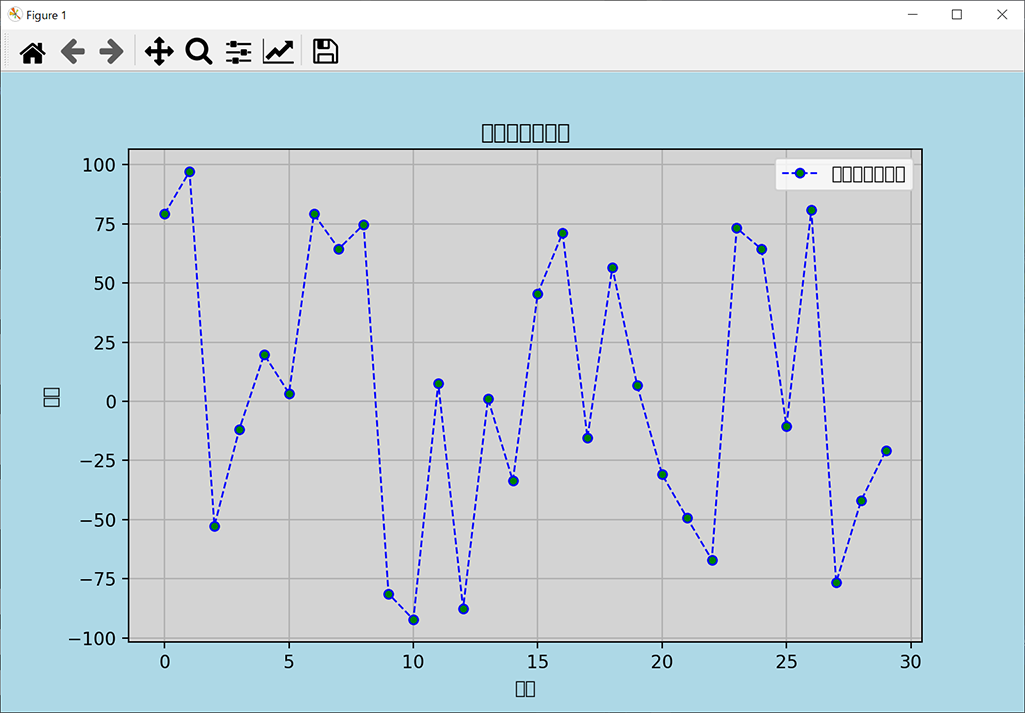Click the first data point at x=0
This screenshot has width=1025, height=713.
tap(165, 214)
